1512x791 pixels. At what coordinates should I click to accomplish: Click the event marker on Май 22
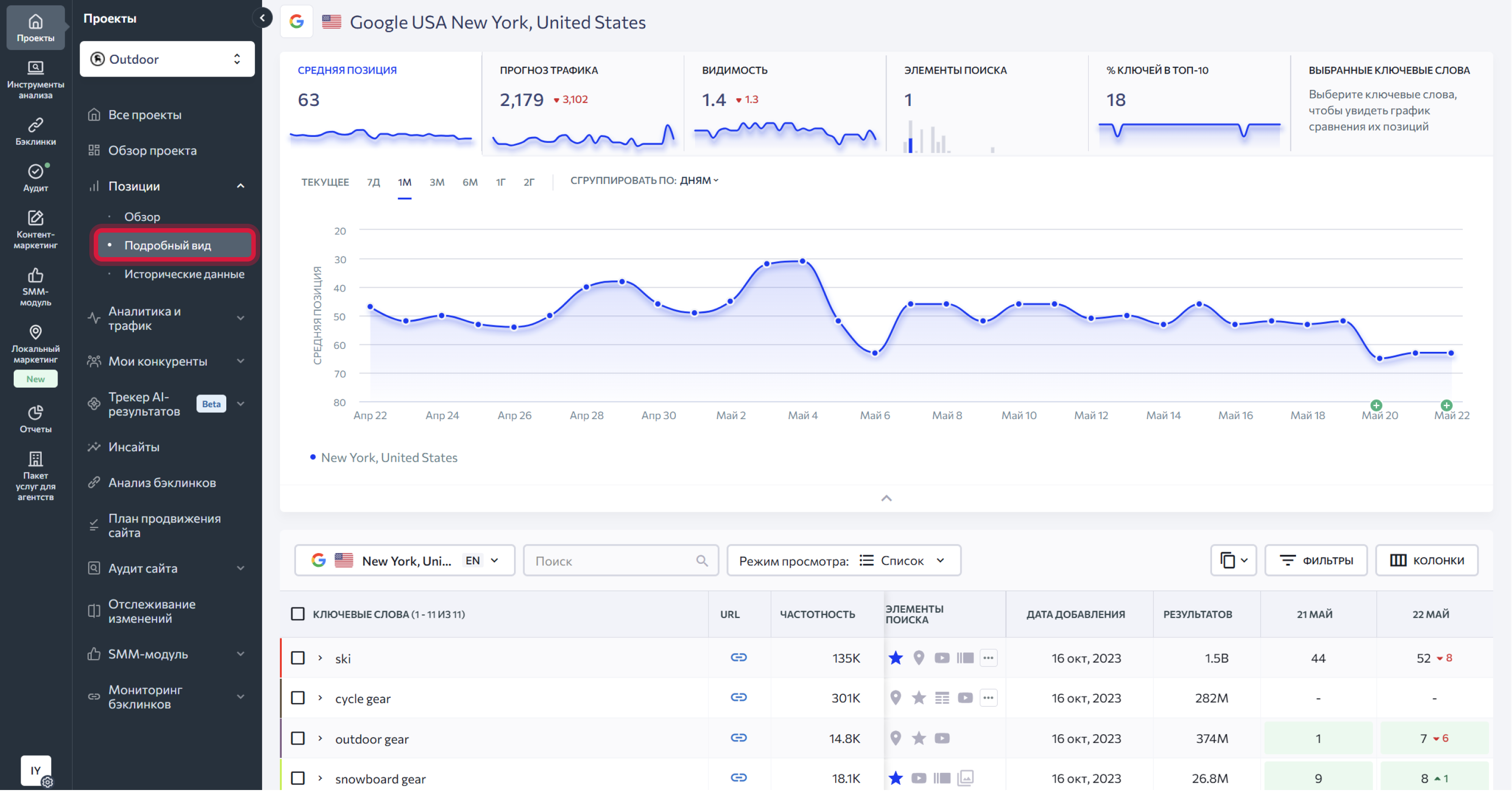[1446, 405]
